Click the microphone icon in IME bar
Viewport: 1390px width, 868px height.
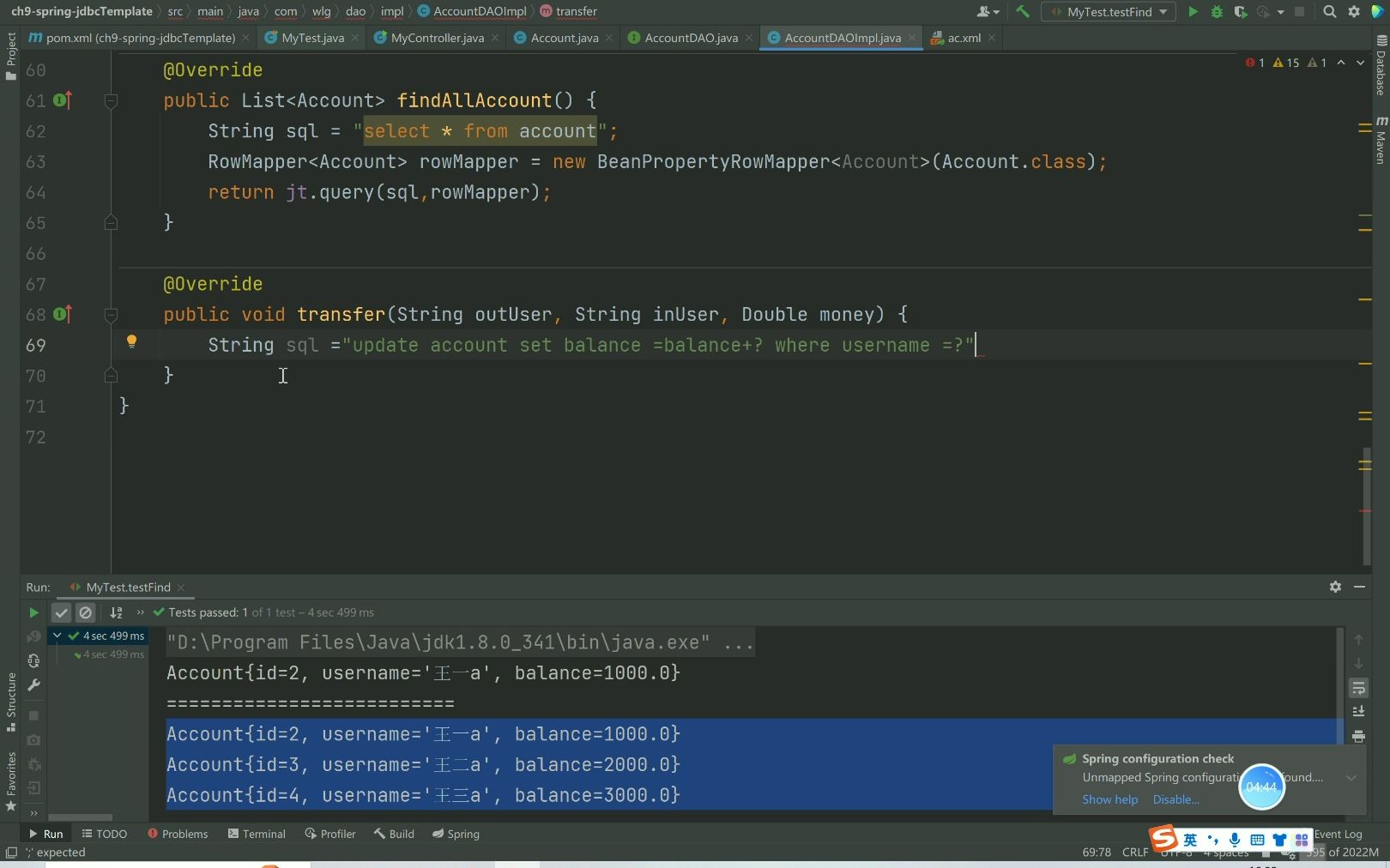1235,840
